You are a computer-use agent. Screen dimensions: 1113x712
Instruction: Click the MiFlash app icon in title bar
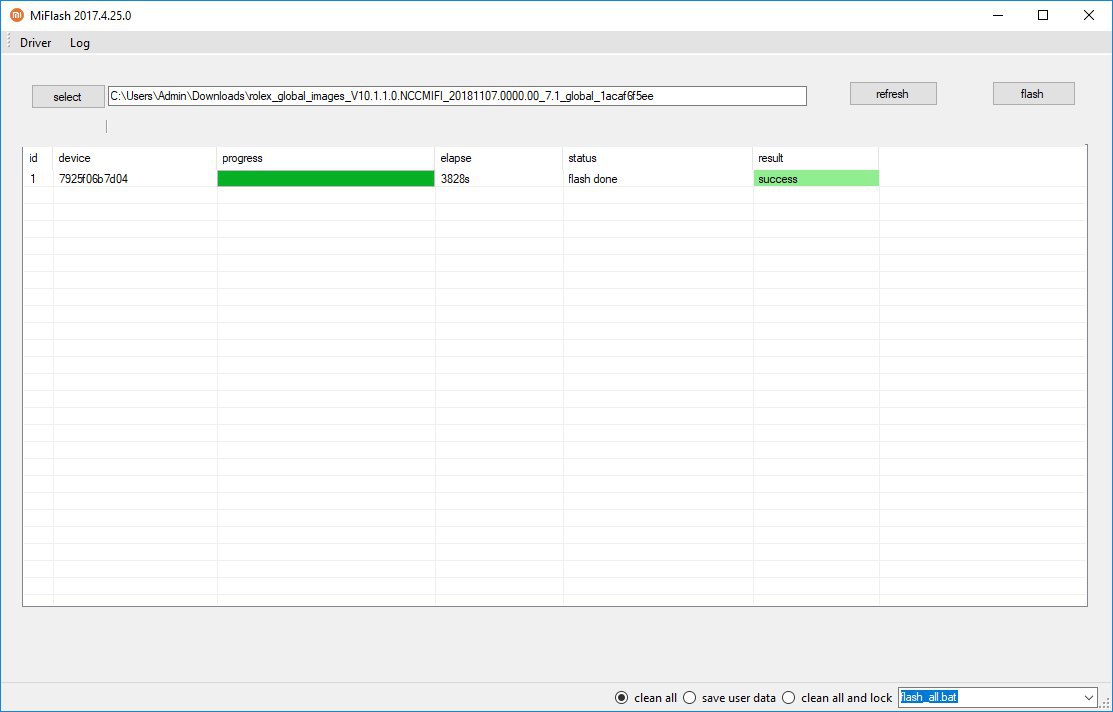click(16, 15)
